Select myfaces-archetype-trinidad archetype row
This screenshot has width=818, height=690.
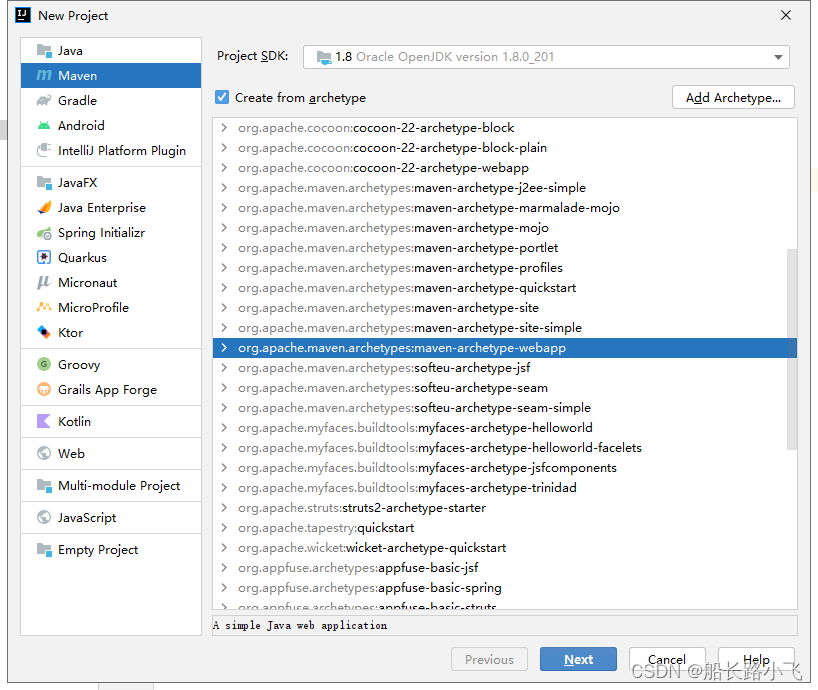coord(504,488)
